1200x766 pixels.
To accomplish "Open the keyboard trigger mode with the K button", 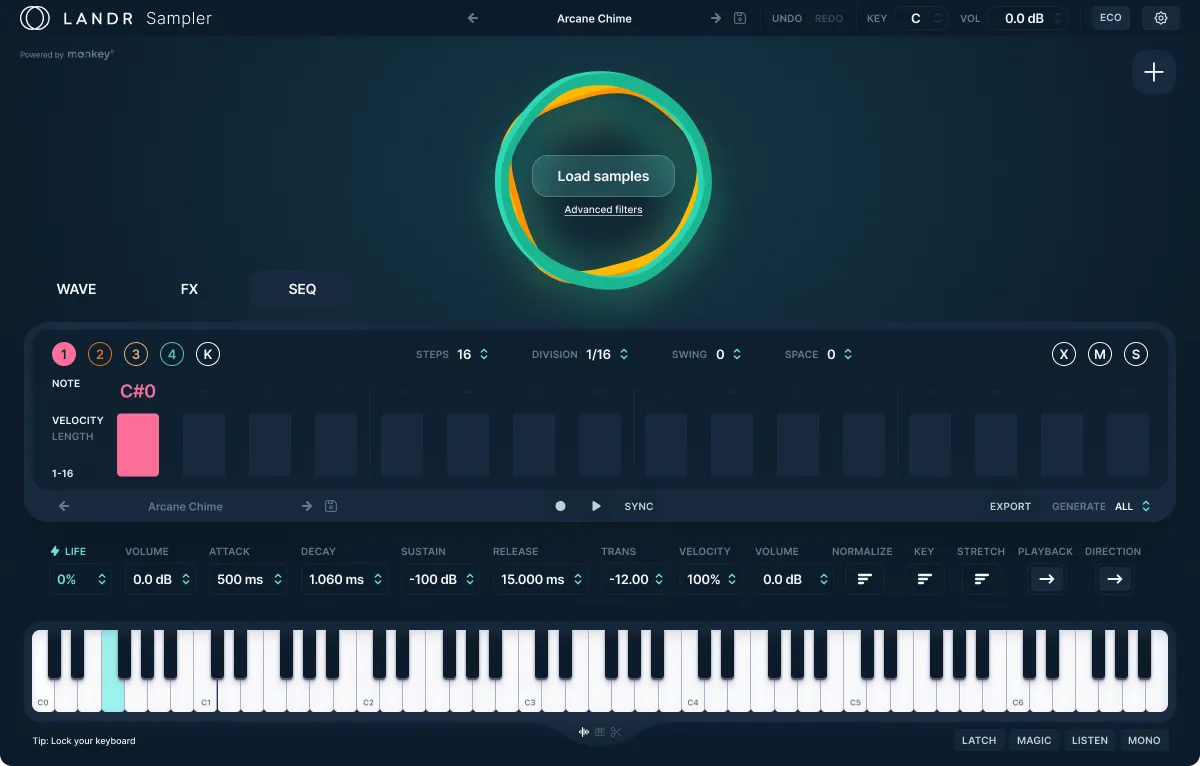I will coord(208,353).
